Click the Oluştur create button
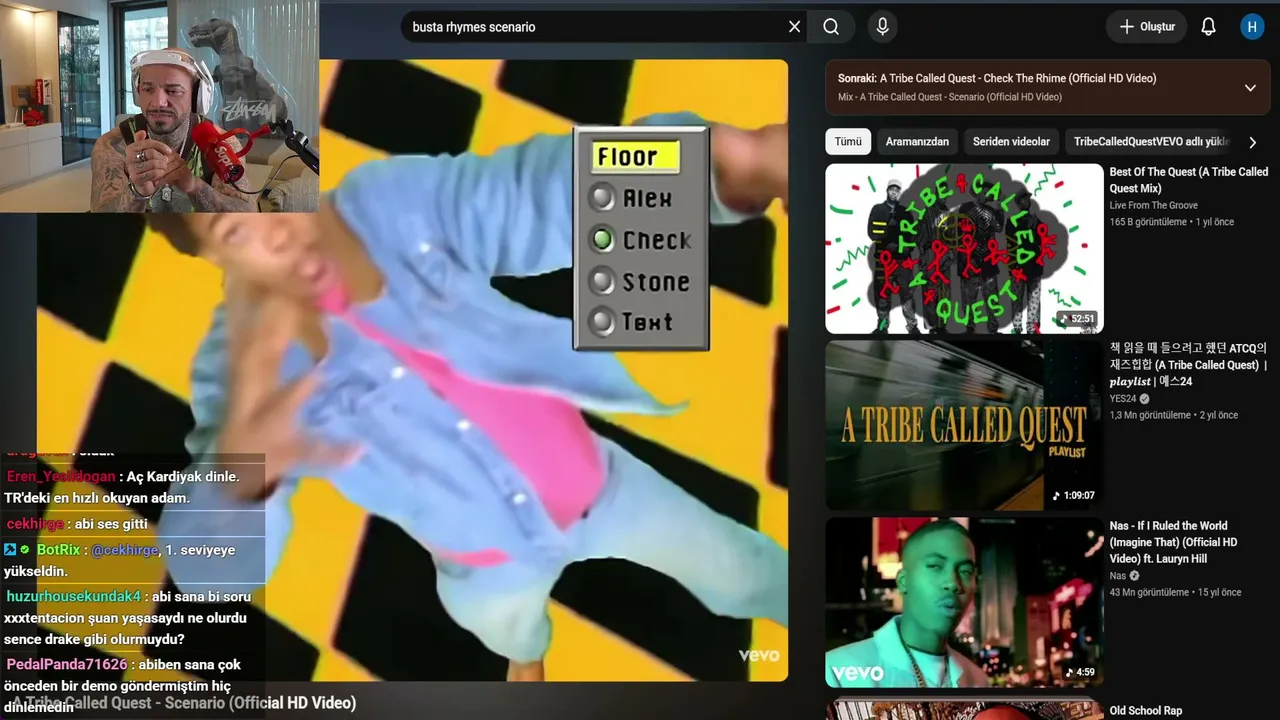 1146,27
